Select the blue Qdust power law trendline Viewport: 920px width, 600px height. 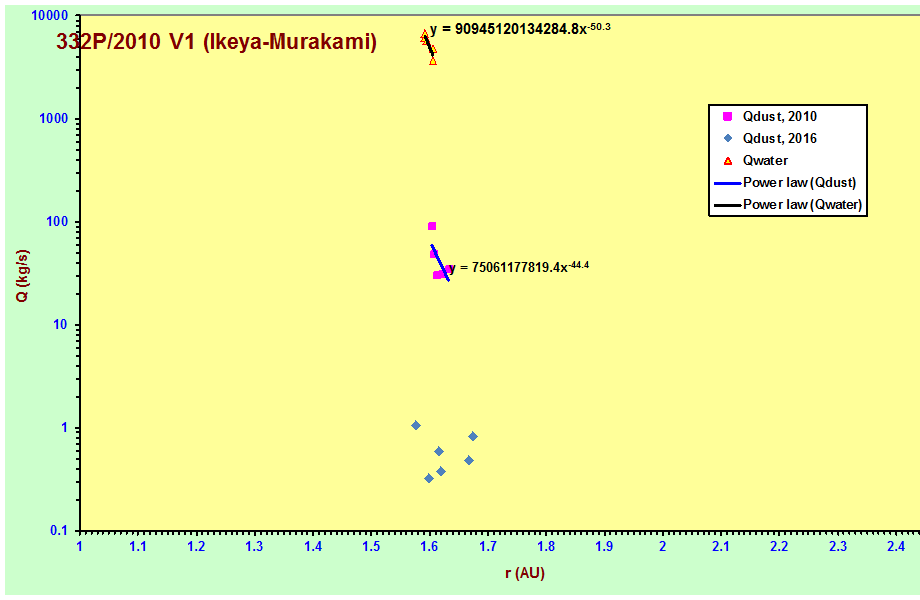pos(440,263)
